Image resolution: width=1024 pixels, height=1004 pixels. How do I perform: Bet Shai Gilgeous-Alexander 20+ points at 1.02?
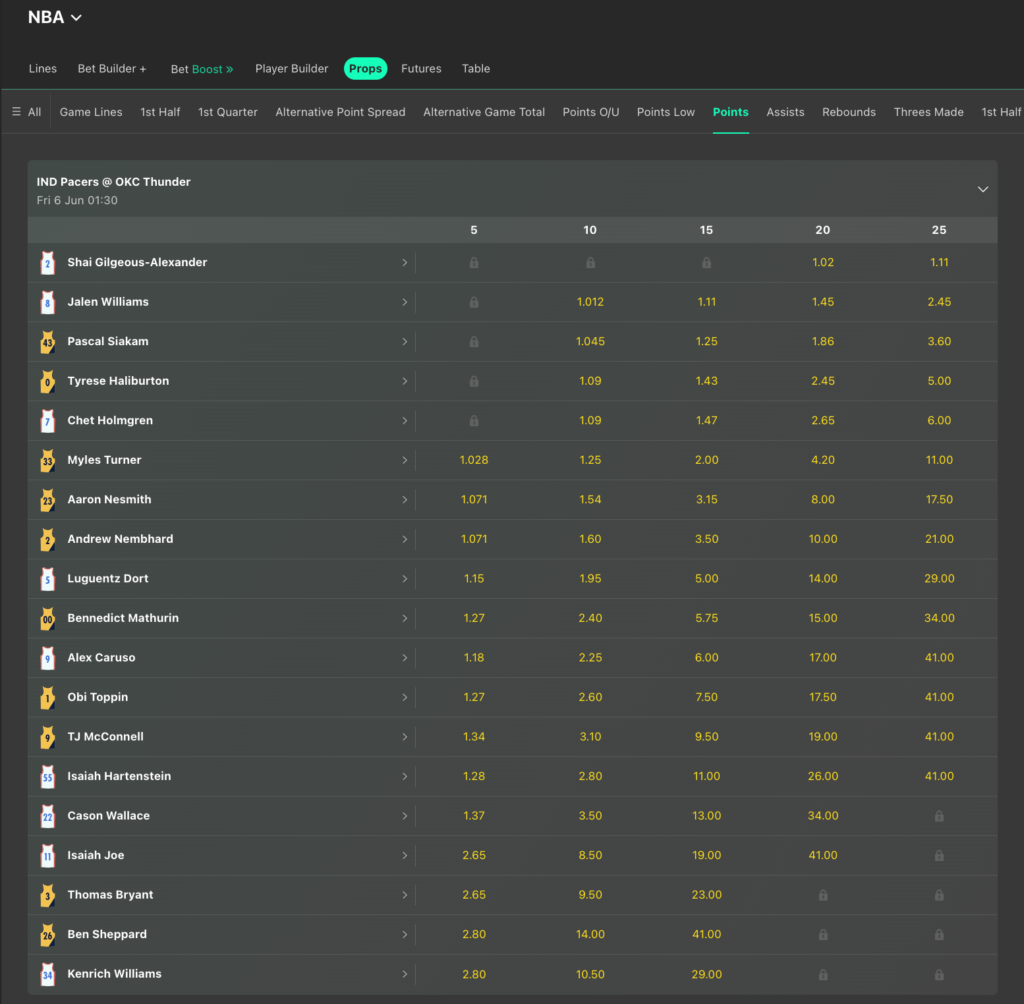point(823,263)
